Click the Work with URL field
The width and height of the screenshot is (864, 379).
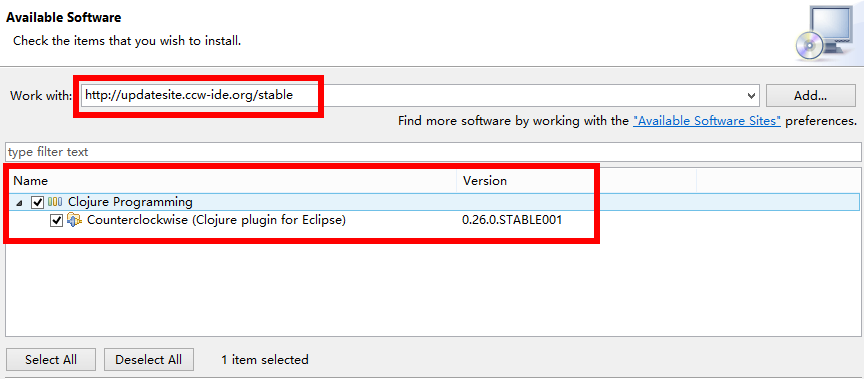pyautogui.click(x=420, y=95)
